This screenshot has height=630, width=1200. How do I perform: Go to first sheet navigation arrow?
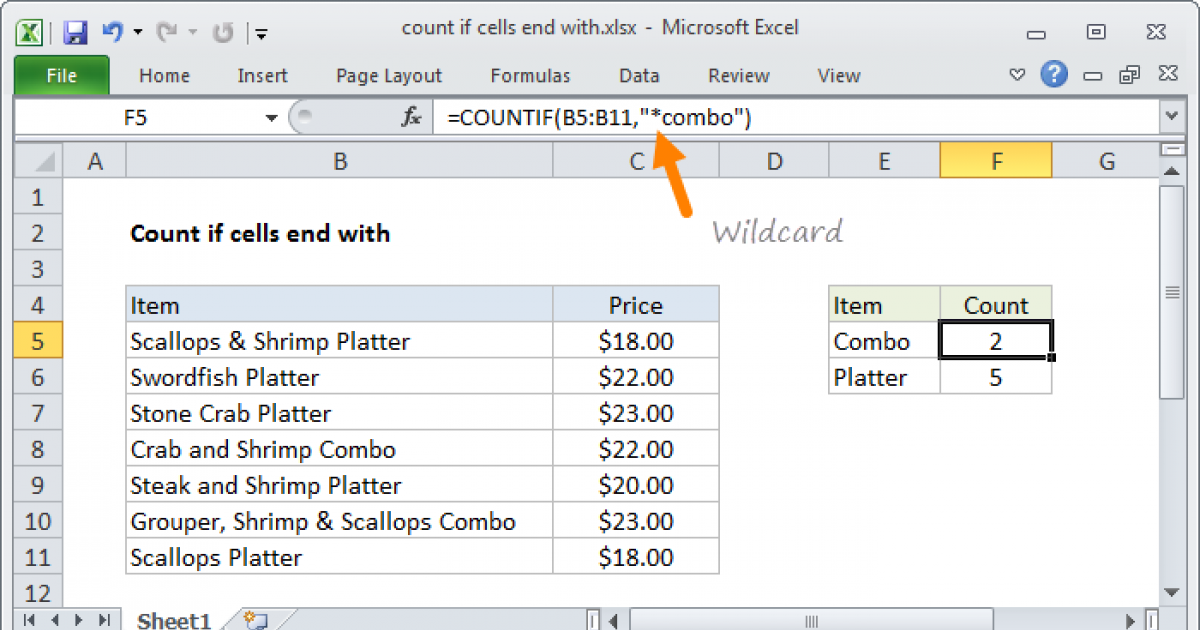pos(29,620)
